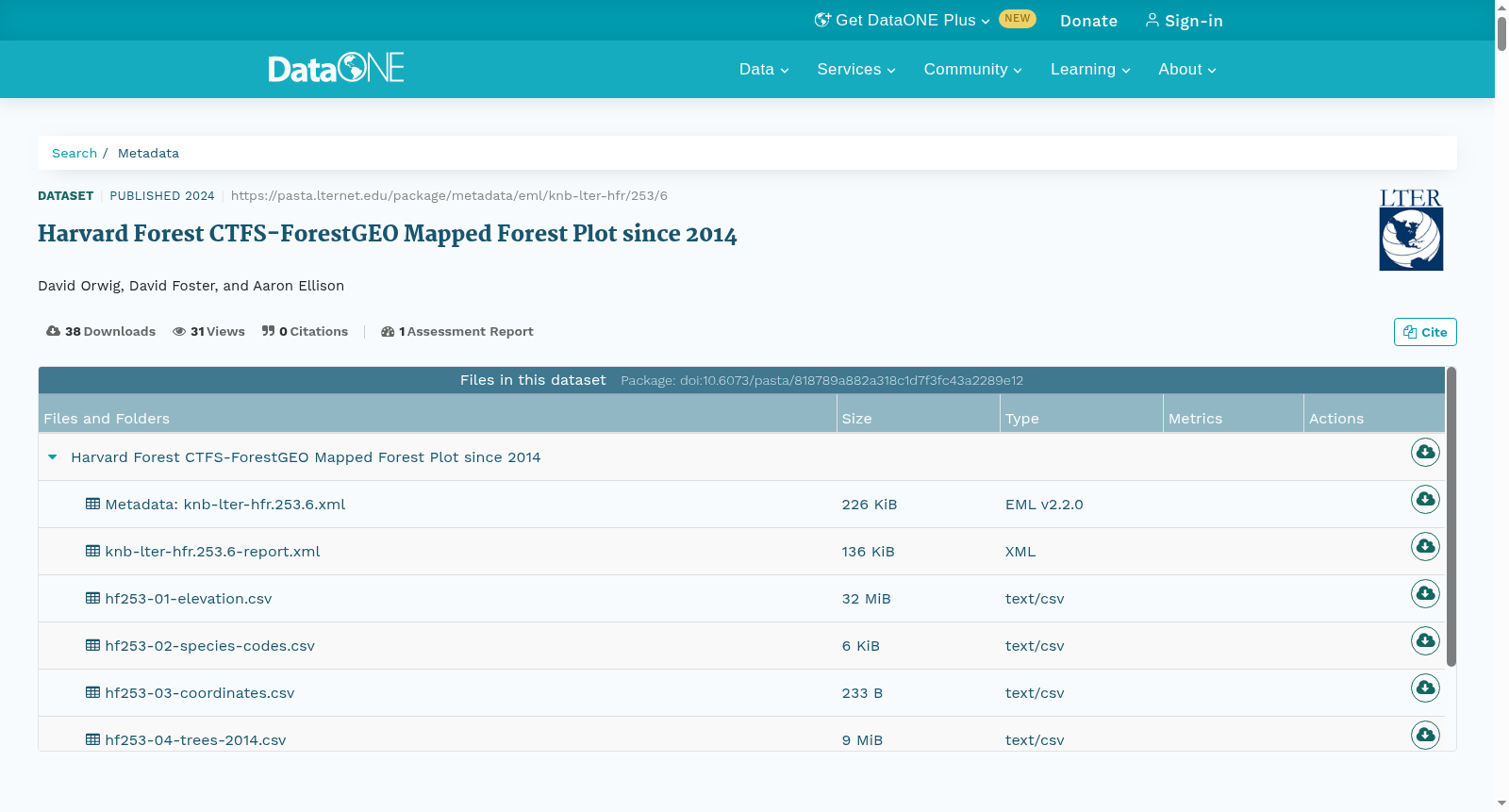Screen dimensions: 1509x812
Task: View the 1 Assessment Report
Action: tap(456, 332)
